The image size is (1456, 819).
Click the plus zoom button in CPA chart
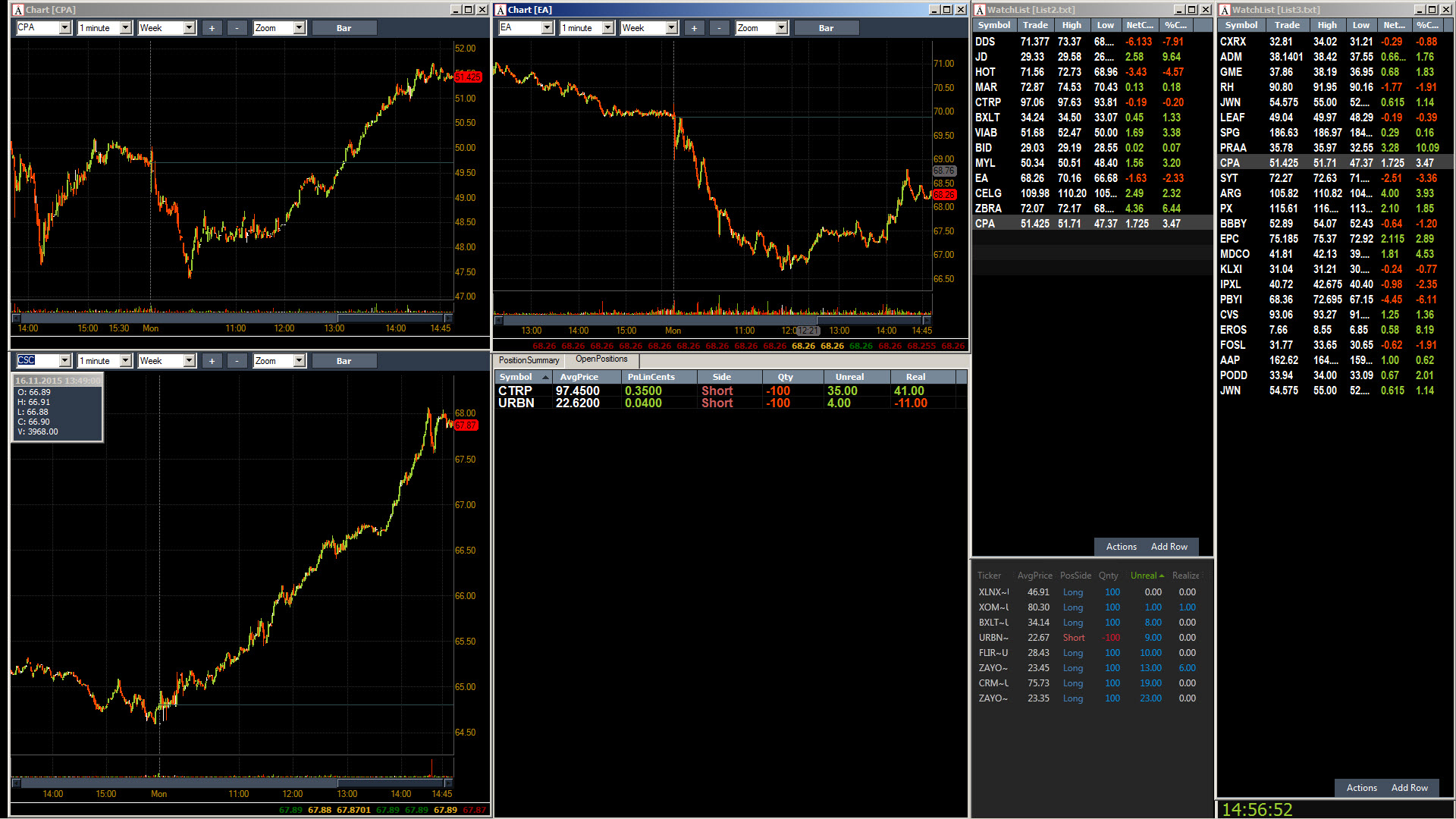tap(212, 28)
